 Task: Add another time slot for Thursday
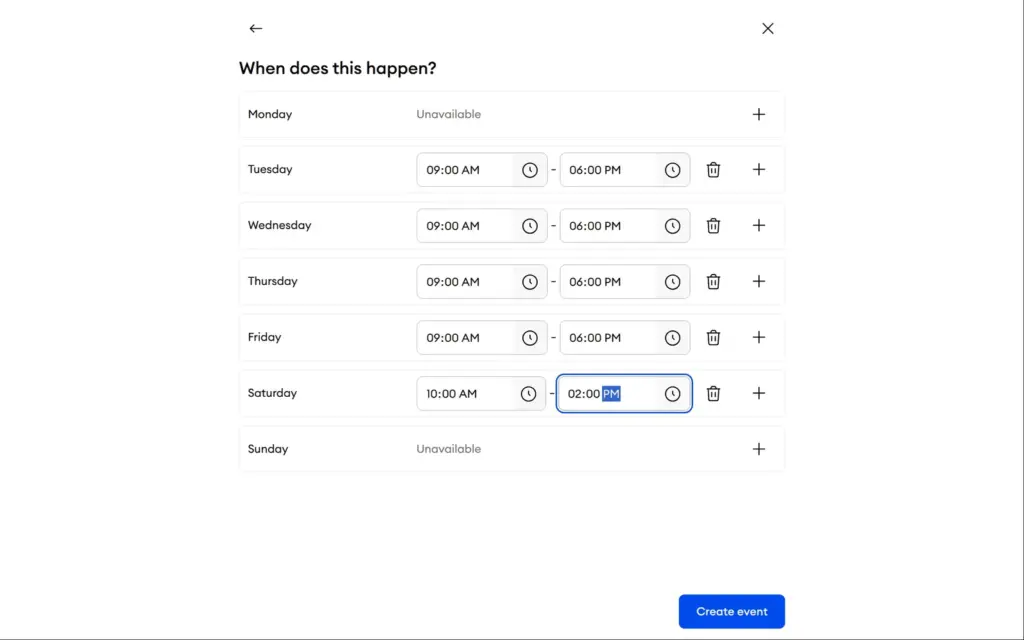758,281
